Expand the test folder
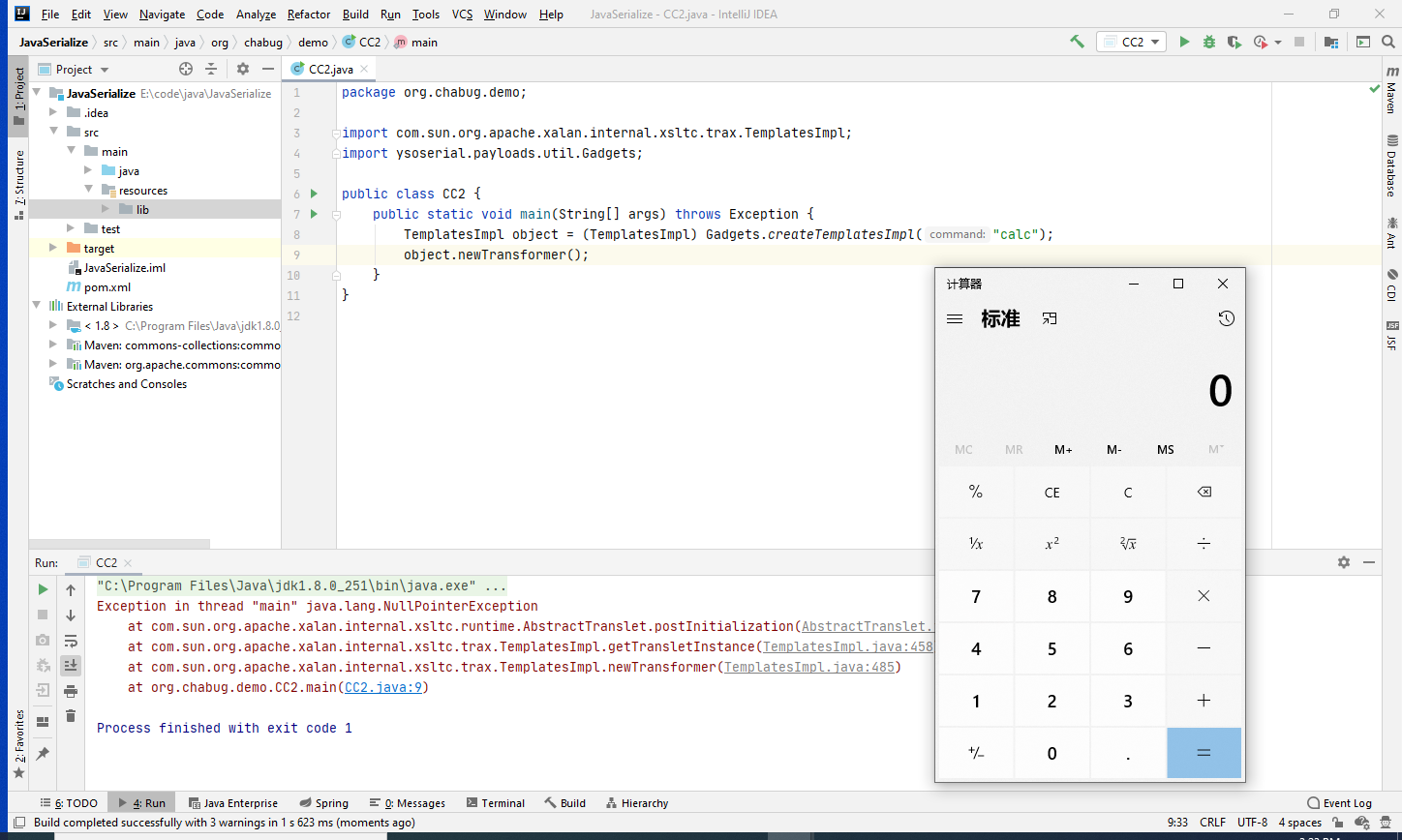 coord(72,229)
